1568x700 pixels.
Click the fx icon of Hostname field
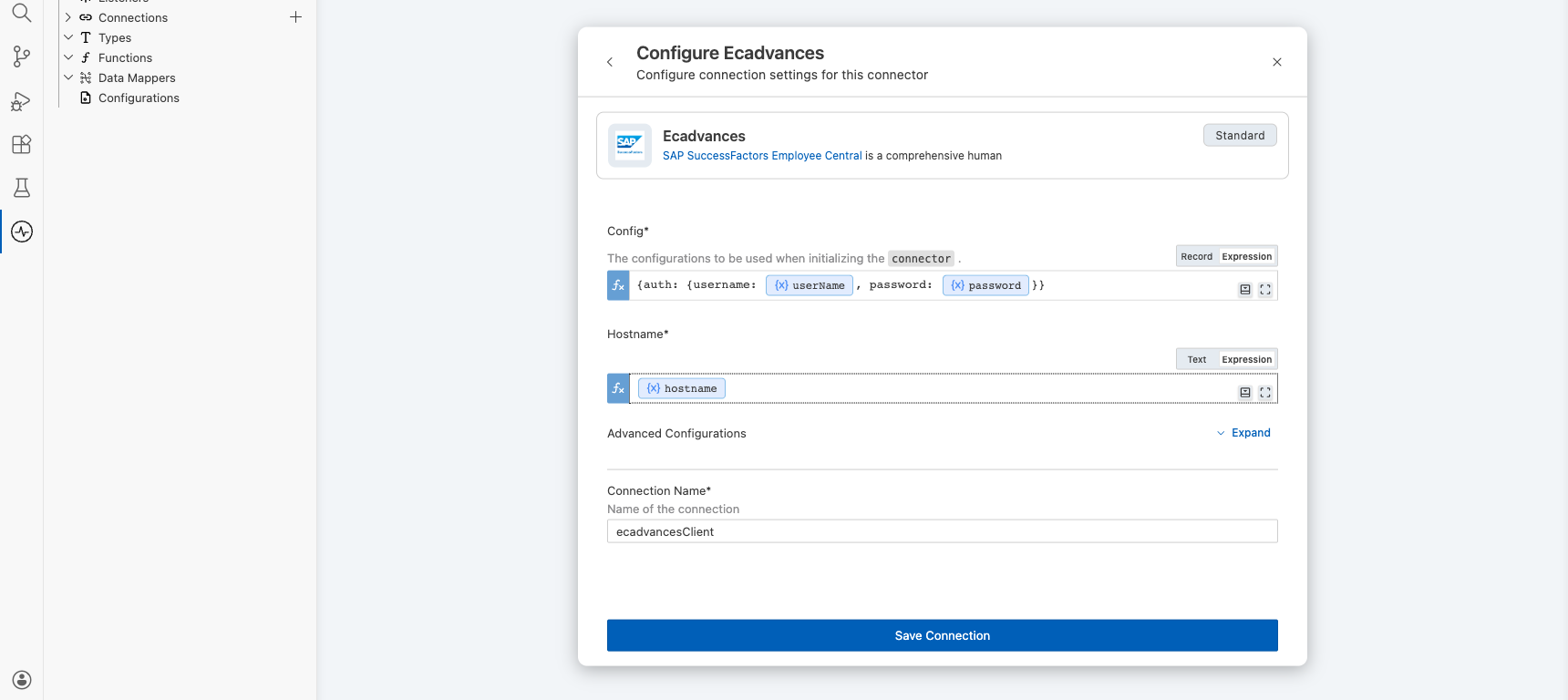pyautogui.click(x=618, y=388)
